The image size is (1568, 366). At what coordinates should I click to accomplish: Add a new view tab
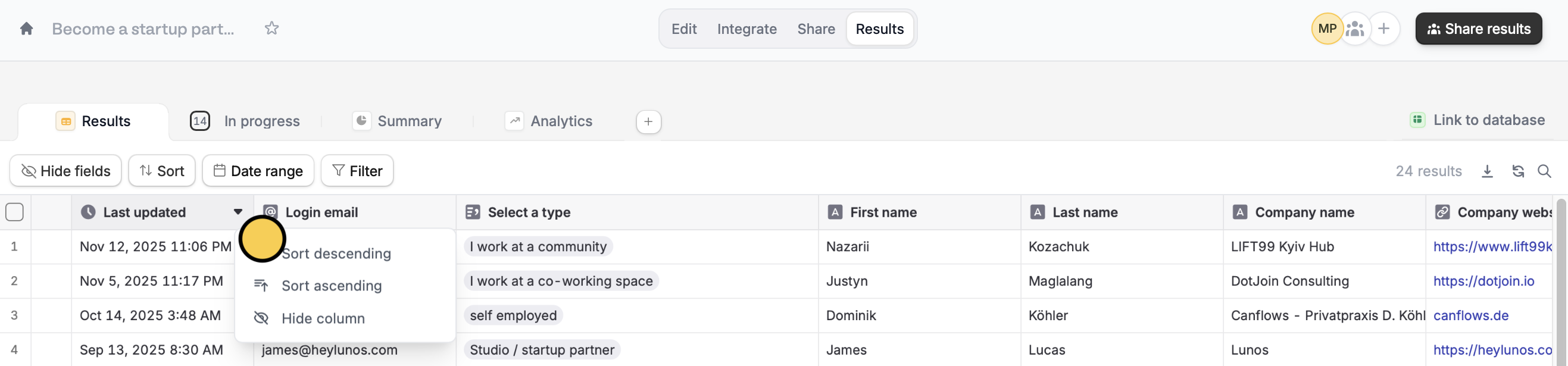point(648,122)
